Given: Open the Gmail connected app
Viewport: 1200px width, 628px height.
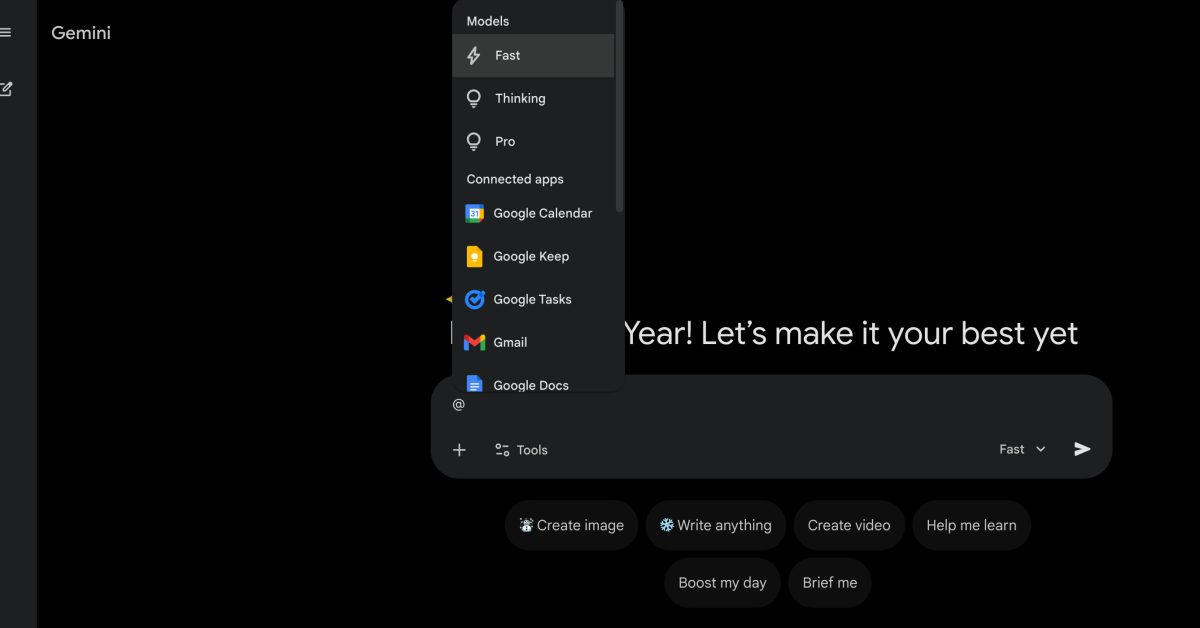Looking at the screenshot, I should 510,342.
